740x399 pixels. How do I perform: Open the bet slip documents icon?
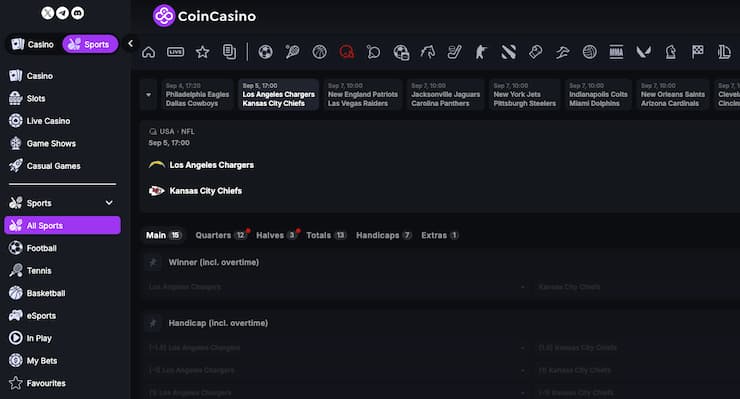point(229,52)
